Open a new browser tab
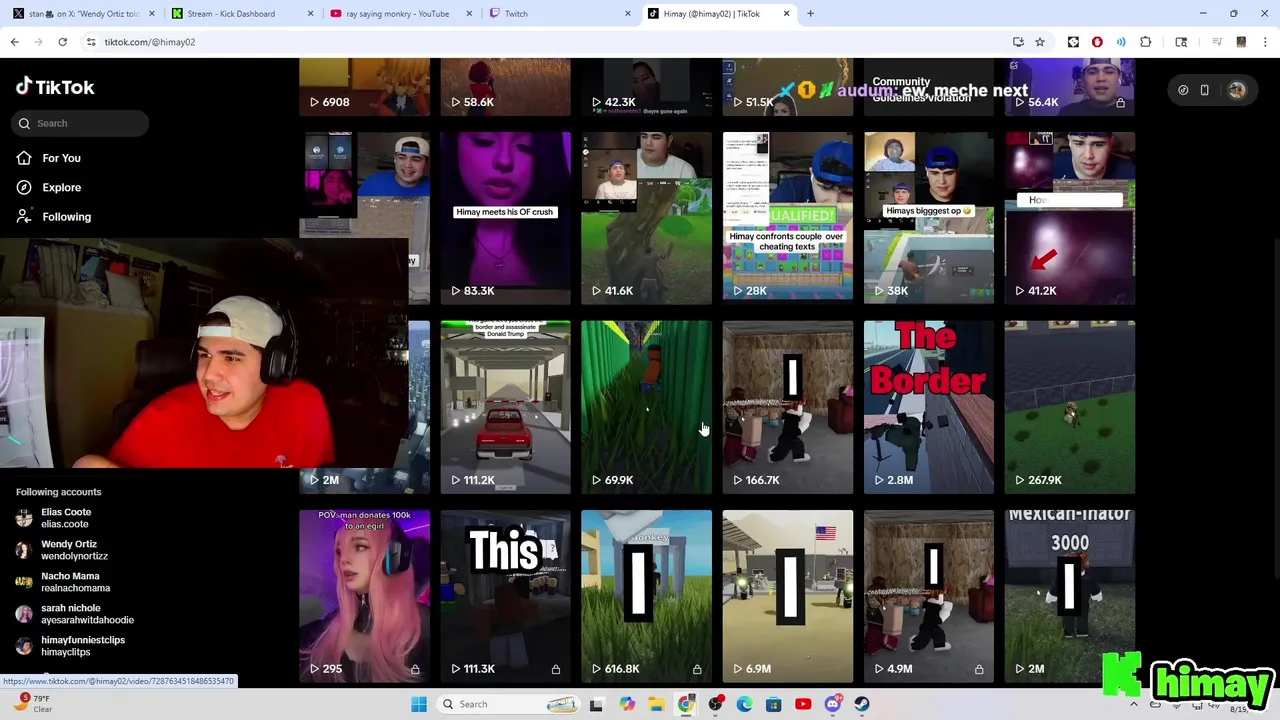This screenshot has height=720, width=1280. (x=810, y=14)
